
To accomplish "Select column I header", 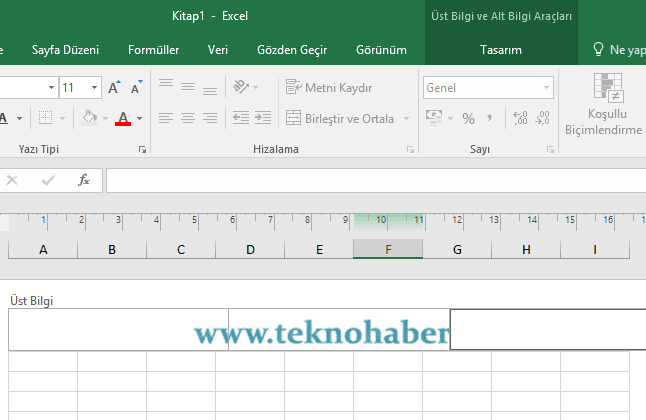I will tap(595, 249).
